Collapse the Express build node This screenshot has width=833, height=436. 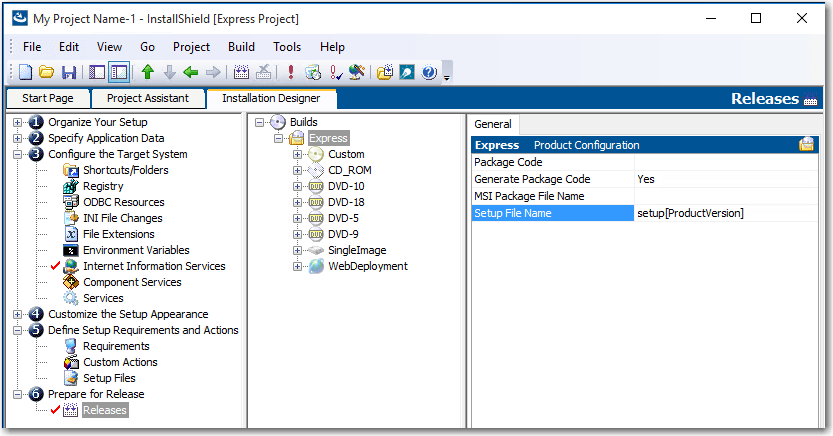coord(278,139)
